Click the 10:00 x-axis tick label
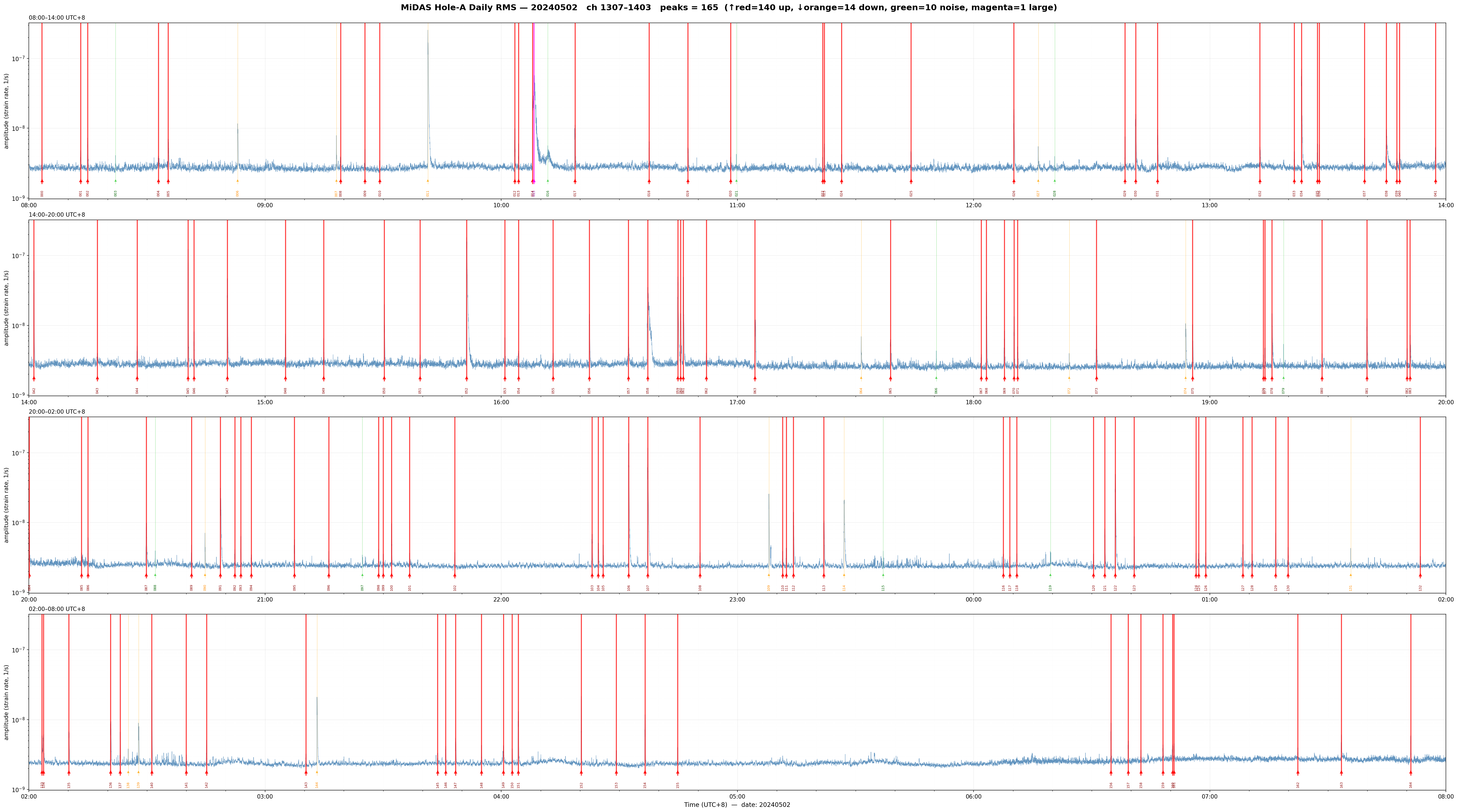Image resolution: width=1458 pixels, height=812 pixels. (x=501, y=205)
